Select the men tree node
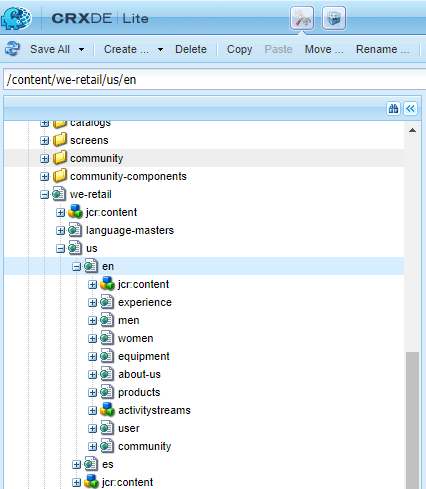Viewport: 426px width, 489px height. click(x=129, y=320)
